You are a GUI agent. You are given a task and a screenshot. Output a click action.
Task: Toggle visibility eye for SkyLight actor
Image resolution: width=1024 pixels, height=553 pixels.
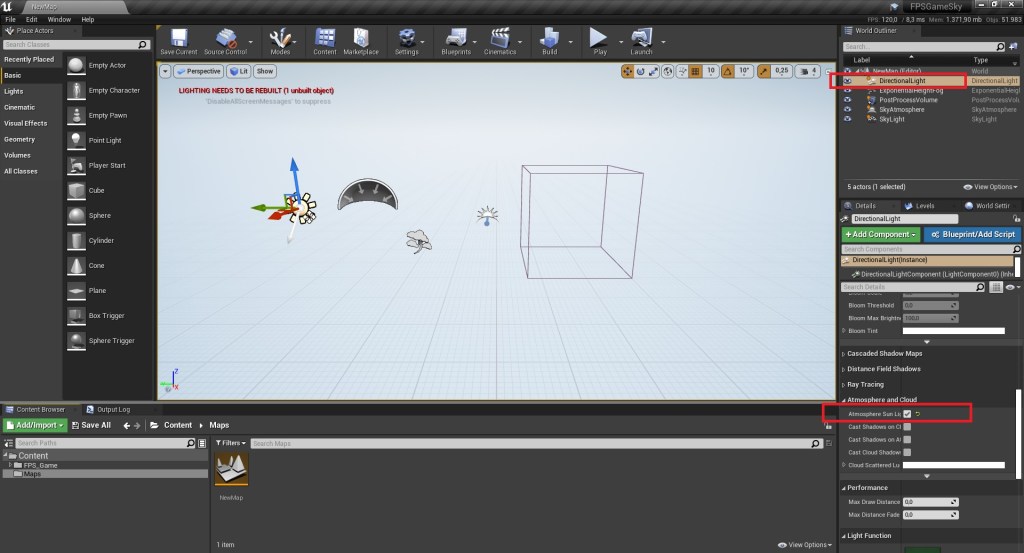[x=847, y=119]
